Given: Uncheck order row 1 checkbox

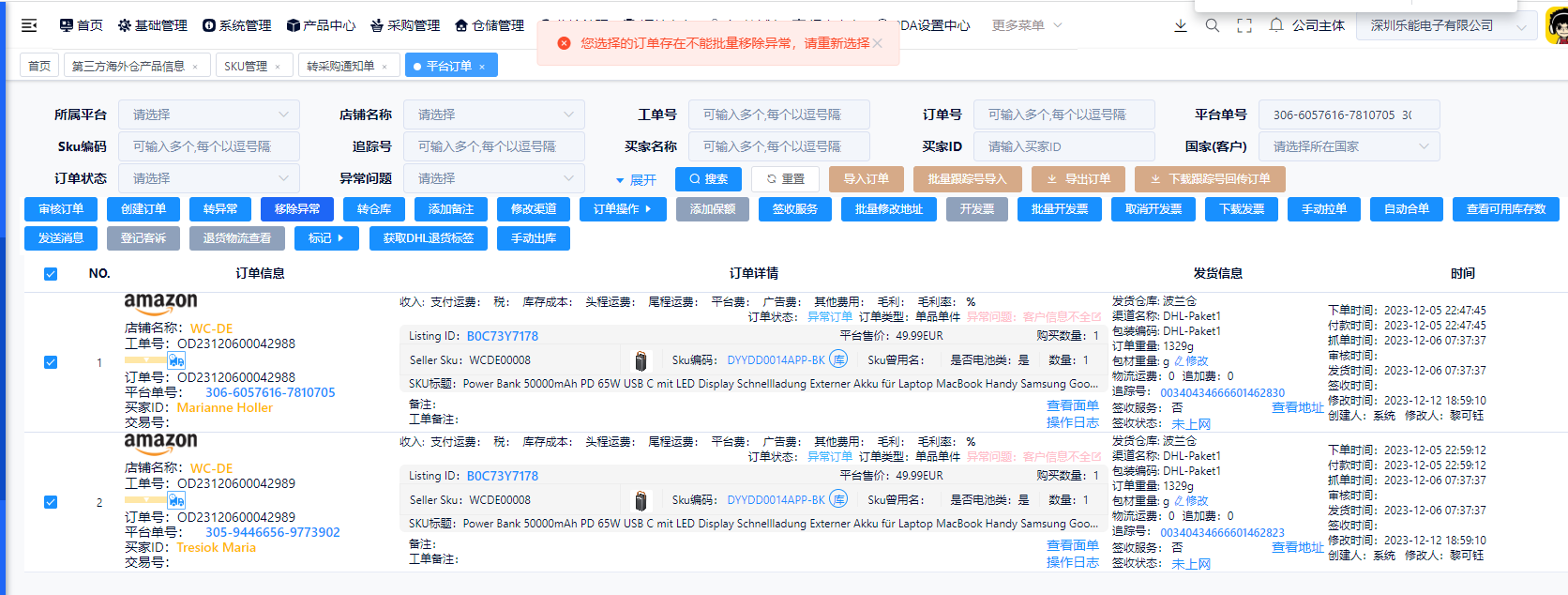Looking at the screenshot, I should pos(51,362).
